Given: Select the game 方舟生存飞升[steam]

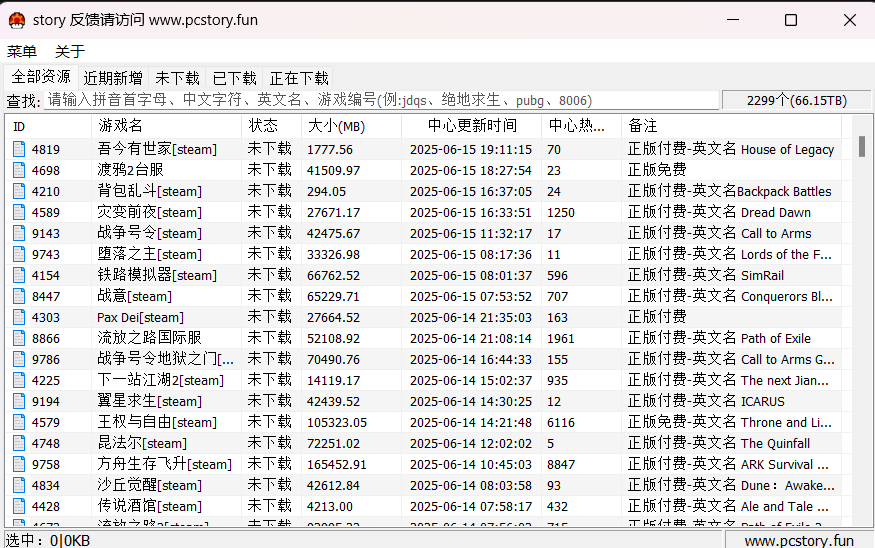Looking at the screenshot, I should pos(164,464).
